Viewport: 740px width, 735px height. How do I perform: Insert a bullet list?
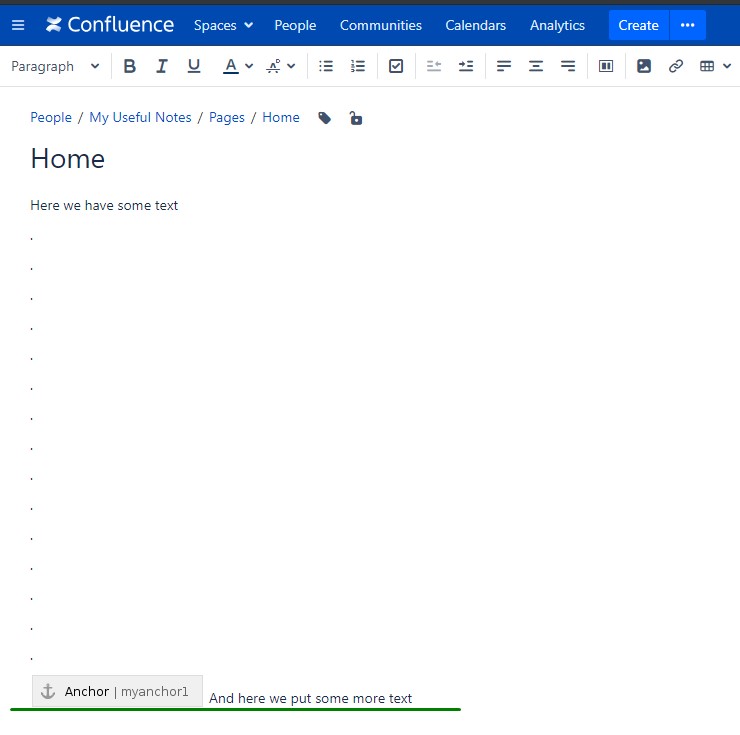326,66
